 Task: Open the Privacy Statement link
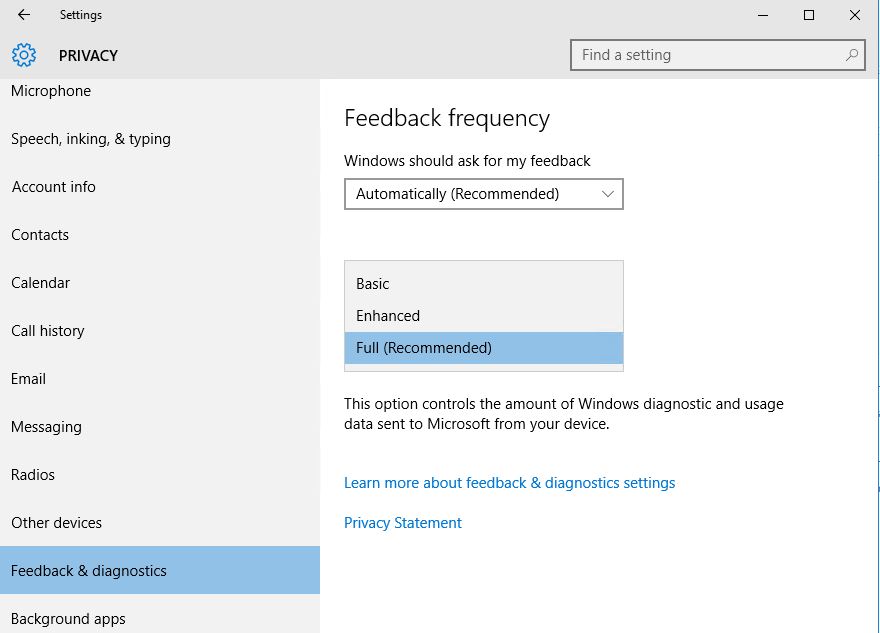tap(402, 523)
